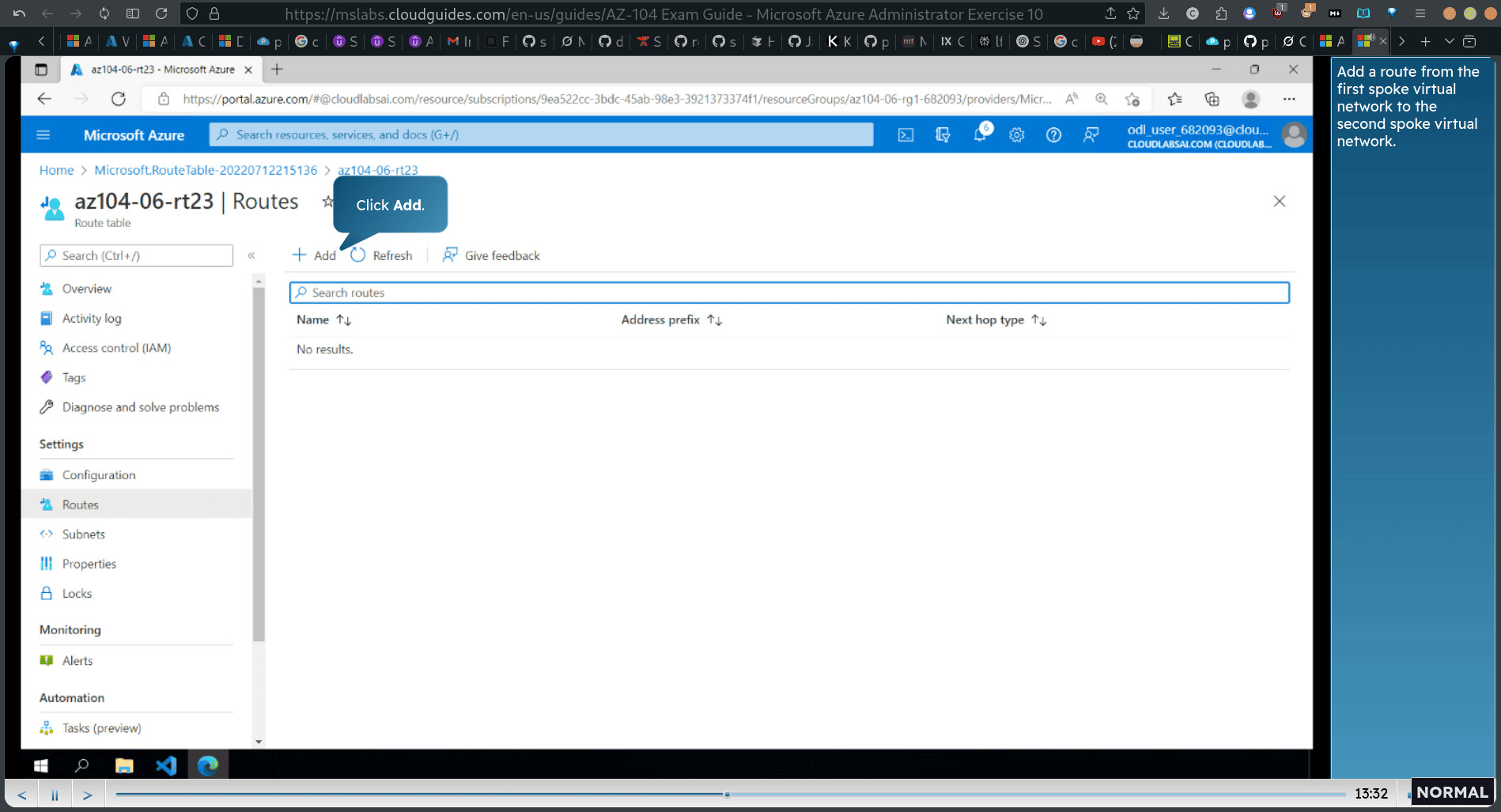This screenshot has width=1501, height=812.
Task: Open Give feedback
Action: pos(491,255)
